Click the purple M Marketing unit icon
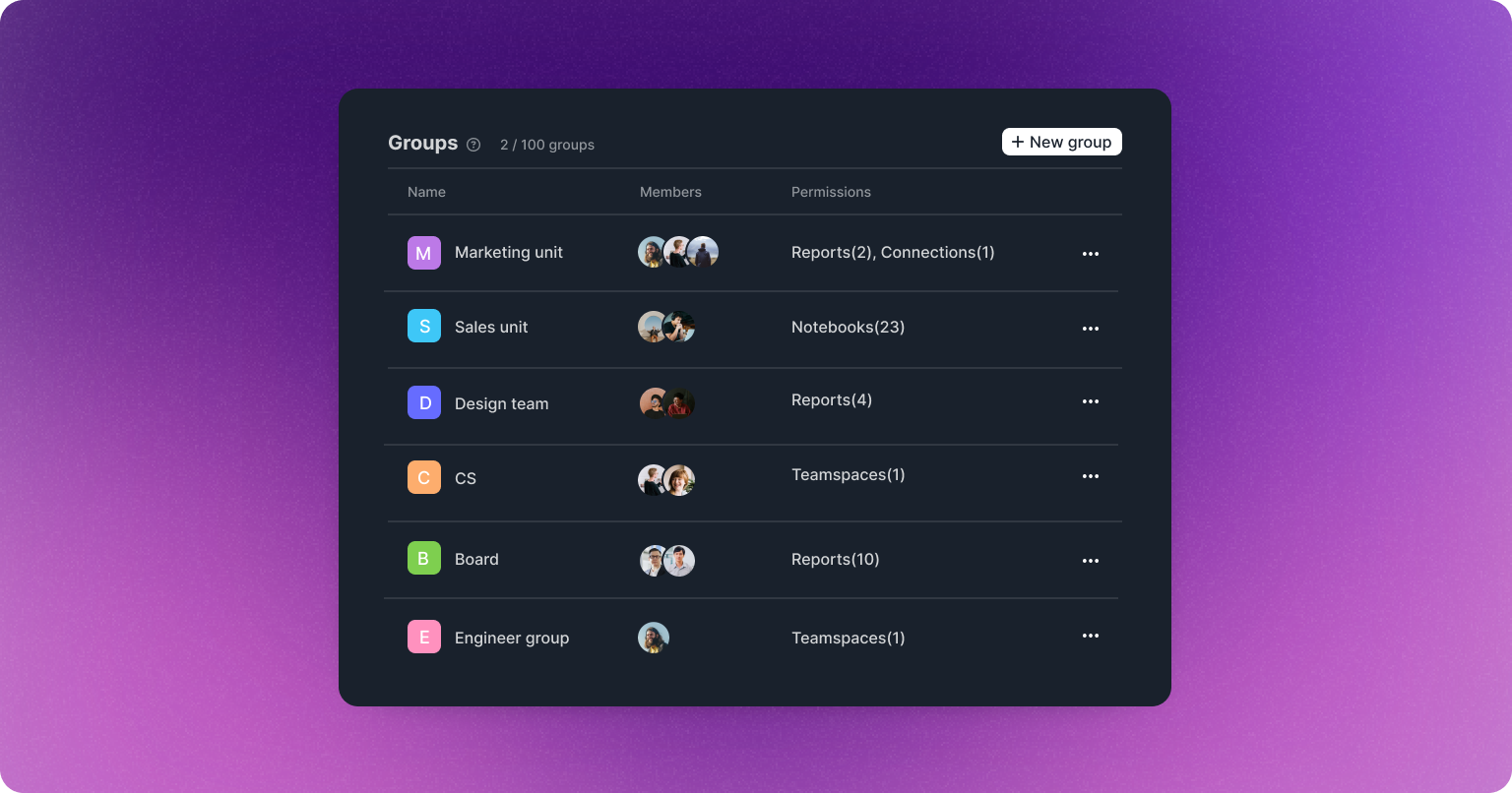 tap(424, 253)
